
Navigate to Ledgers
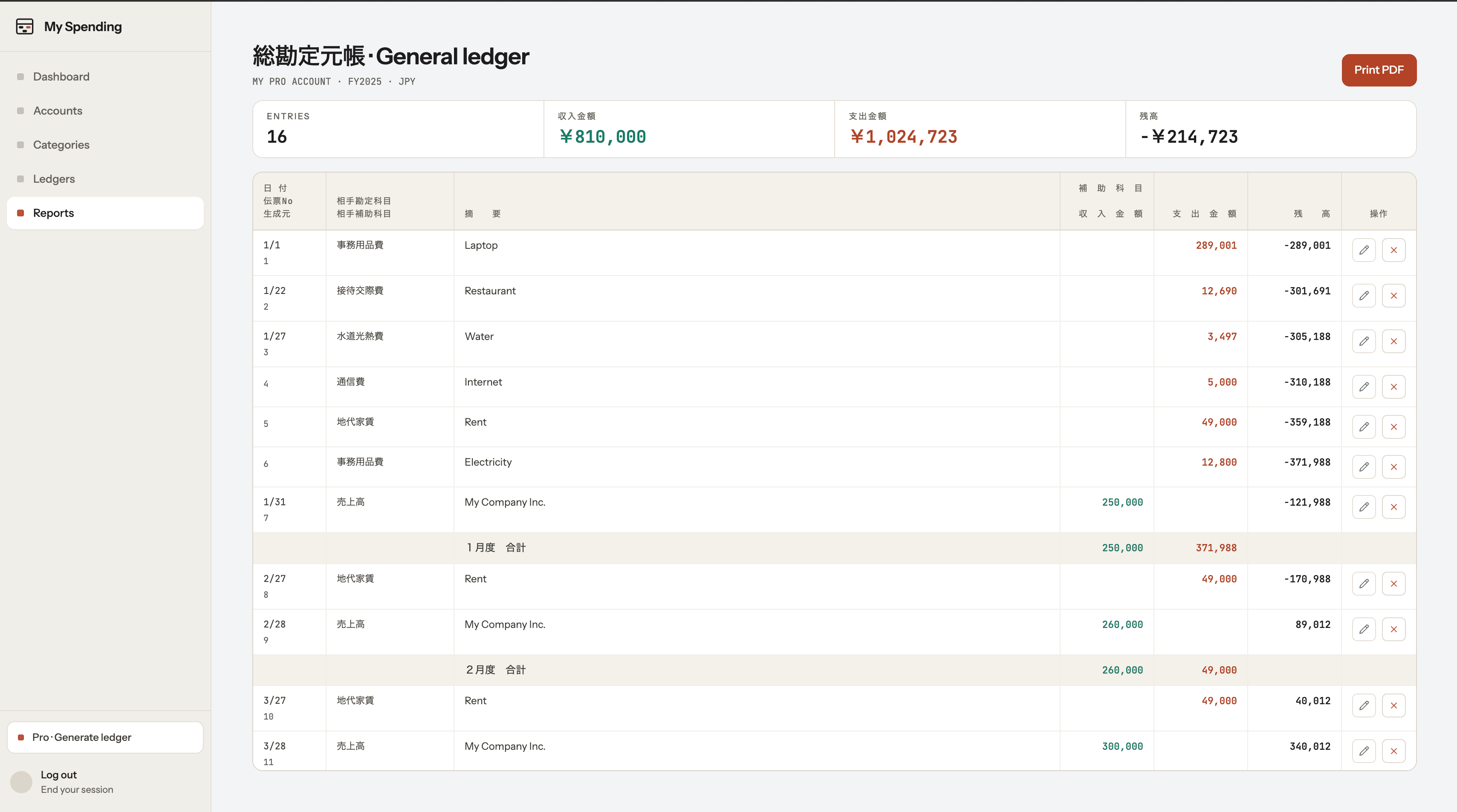pyautogui.click(x=105, y=179)
